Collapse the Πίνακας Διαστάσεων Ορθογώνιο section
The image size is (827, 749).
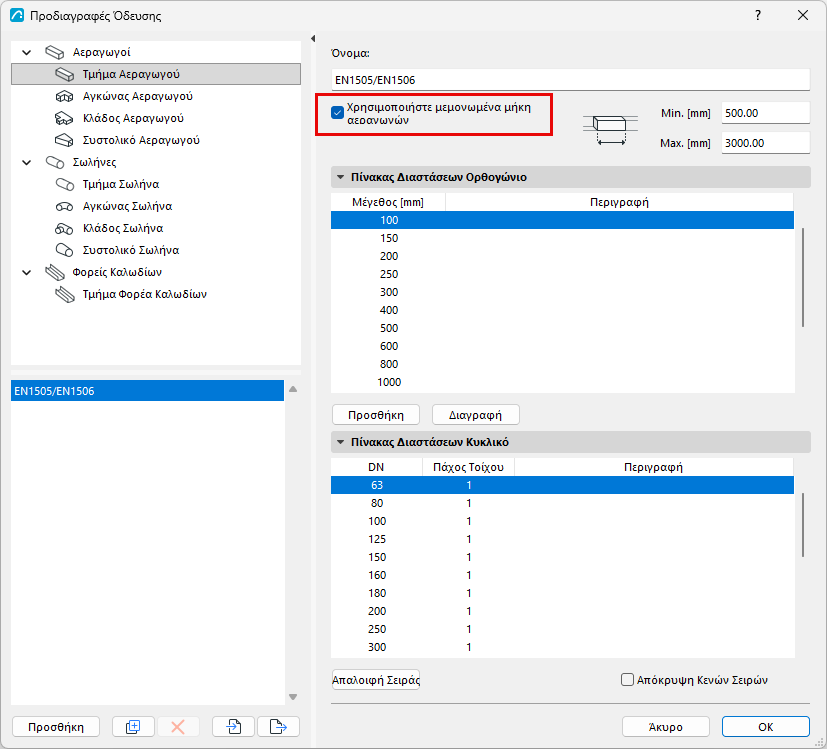(341, 177)
